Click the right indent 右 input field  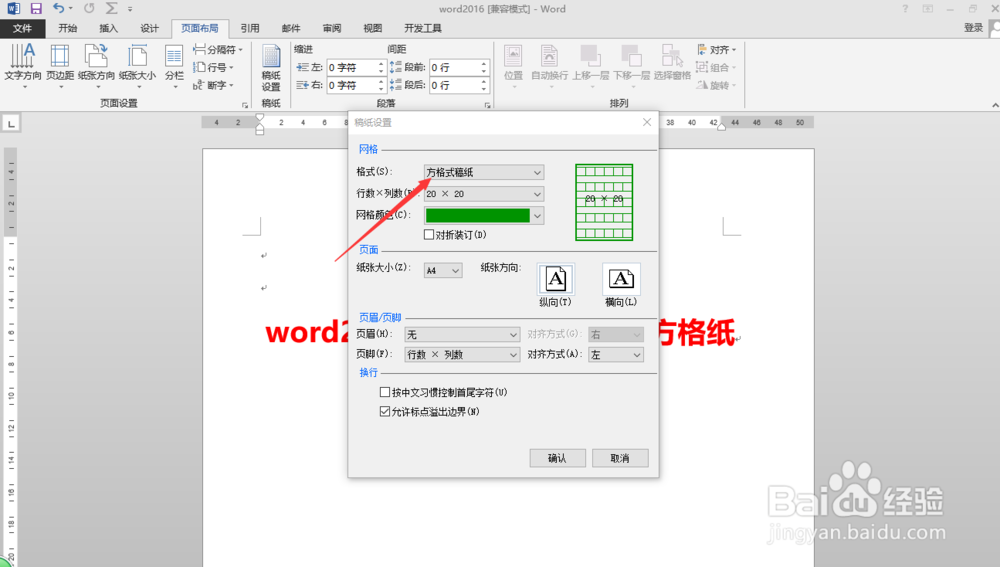pos(351,85)
